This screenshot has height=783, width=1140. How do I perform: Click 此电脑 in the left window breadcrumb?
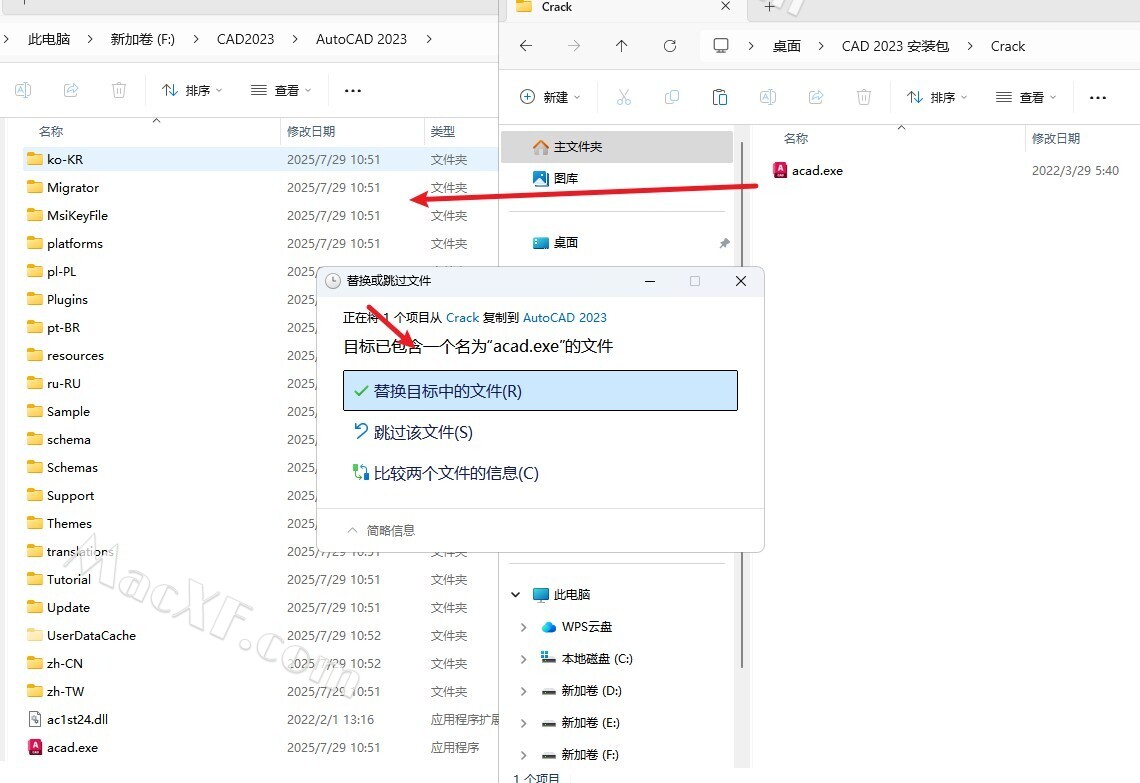pyautogui.click(x=49, y=39)
